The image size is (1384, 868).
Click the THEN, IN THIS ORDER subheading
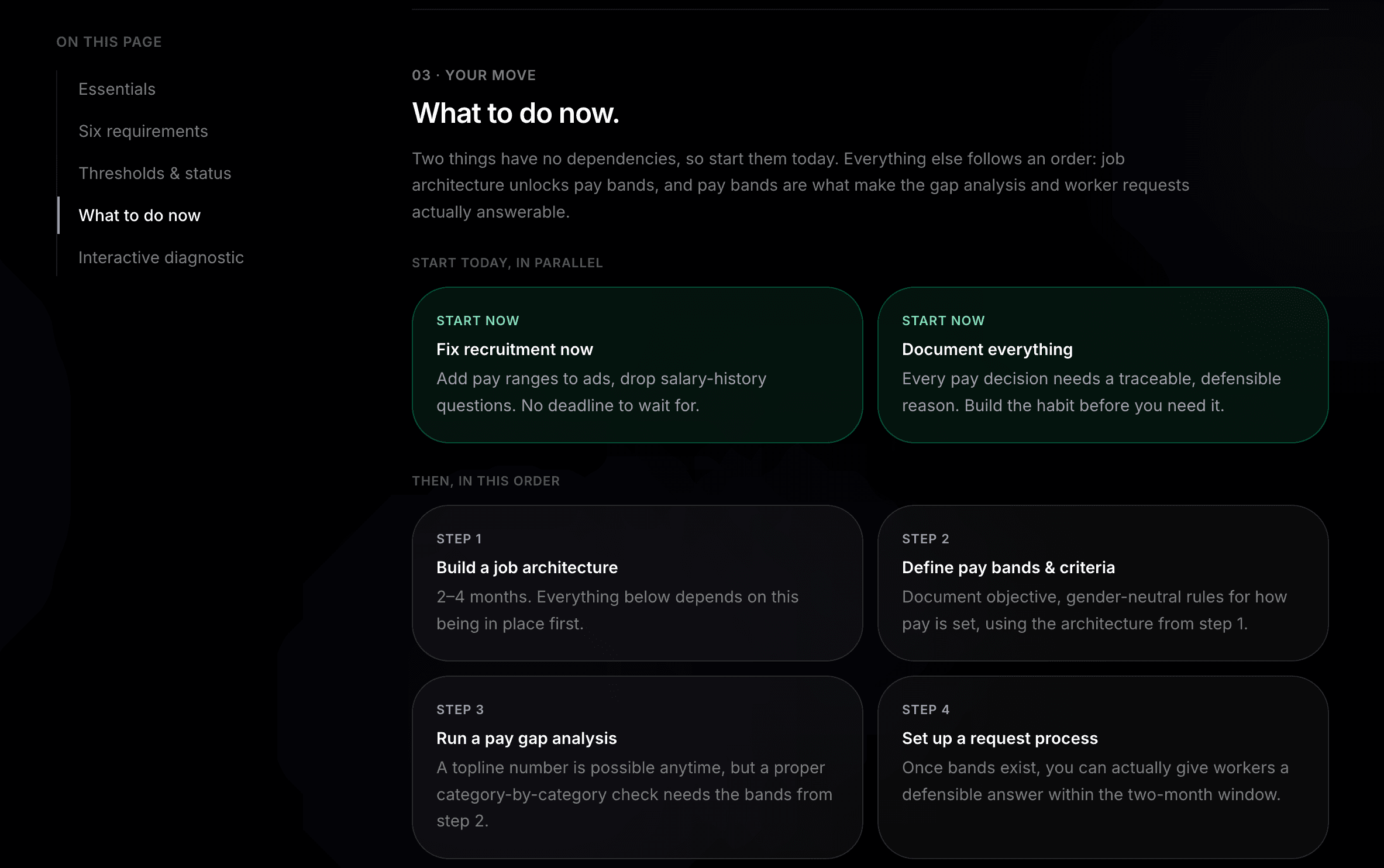[x=486, y=481]
